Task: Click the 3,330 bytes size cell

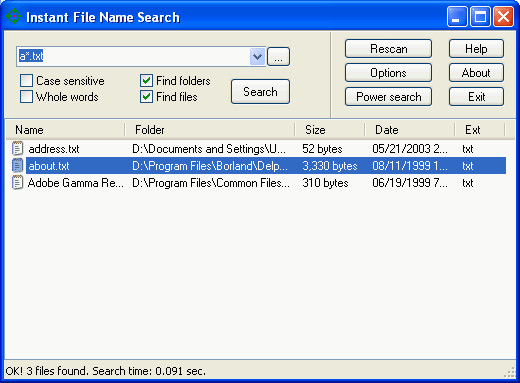Action: point(330,166)
